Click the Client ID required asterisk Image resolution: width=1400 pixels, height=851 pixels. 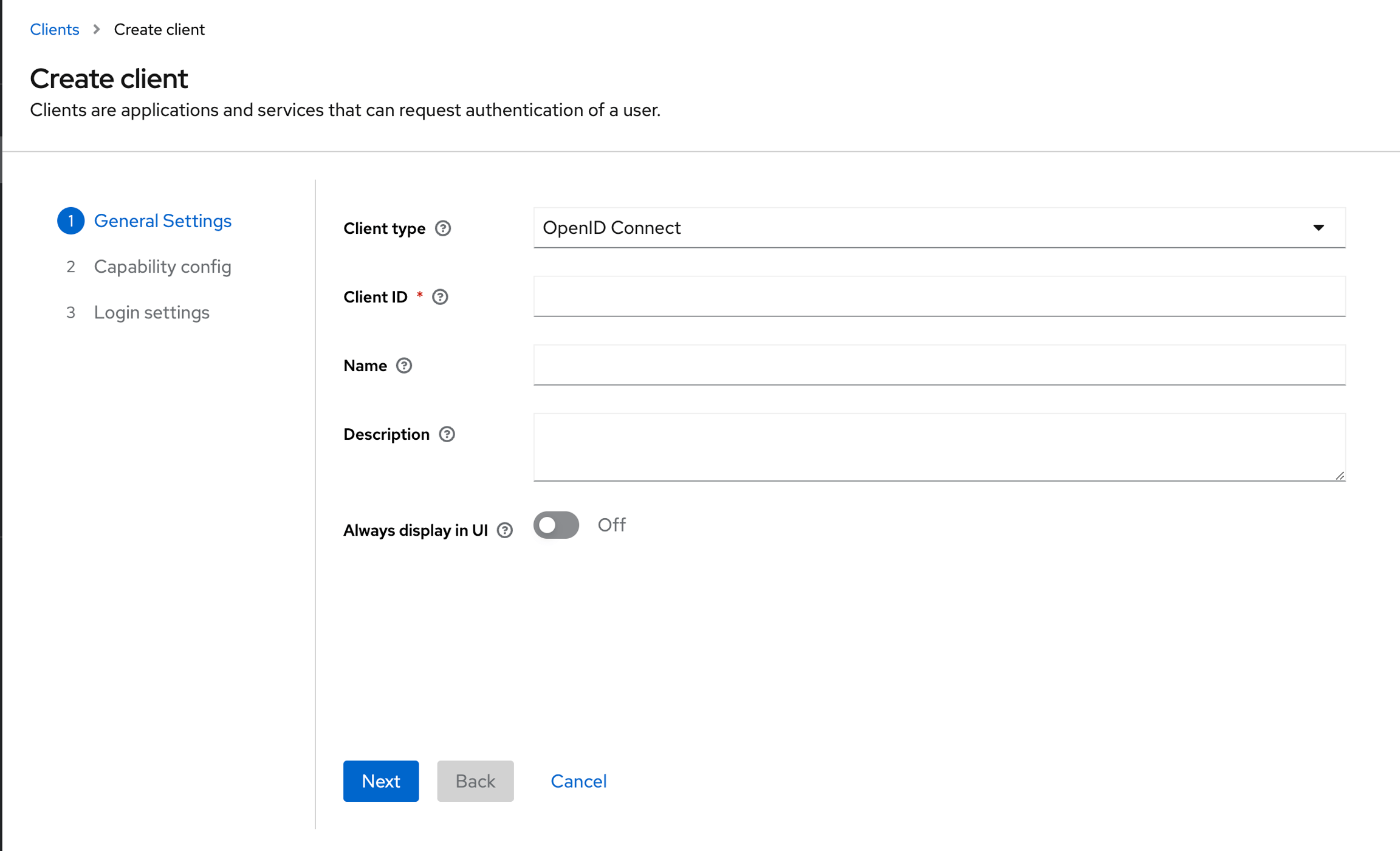point(420,295)
